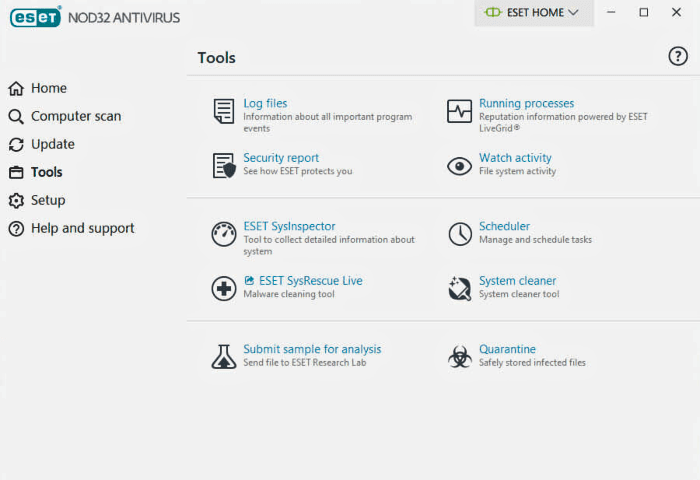Click the Scheduler clock icon
The width and height of the screenshot is (700, 480).
(460, 234)
